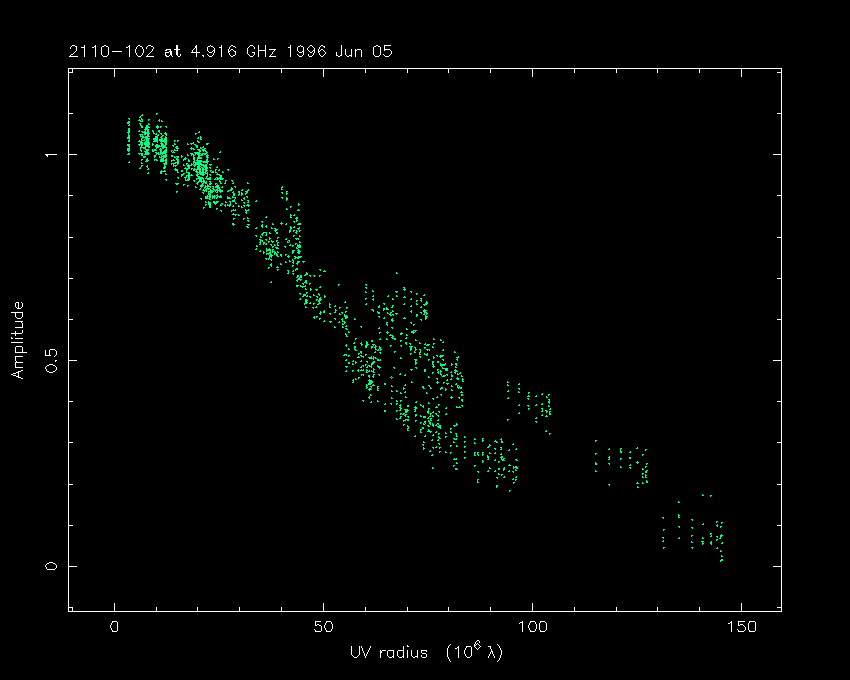Select the lowest data cluster near UV radius 140
Image resolution: width=850 pixels, height=680 pixels.
tap(700, 535)
